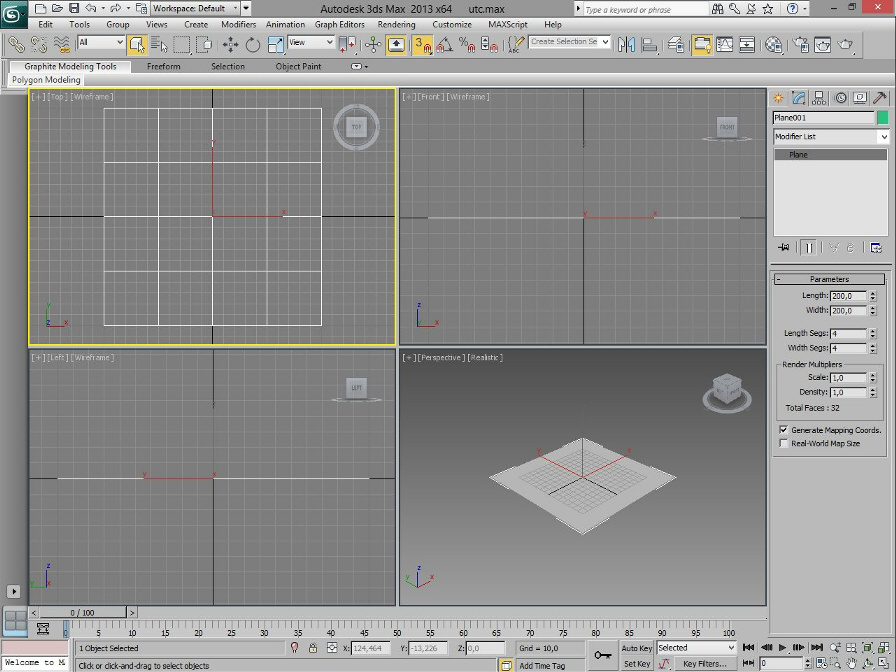This screenshot has height=672, width=896.
Task: Open Key Filters dialog
Action: point(705,663)
